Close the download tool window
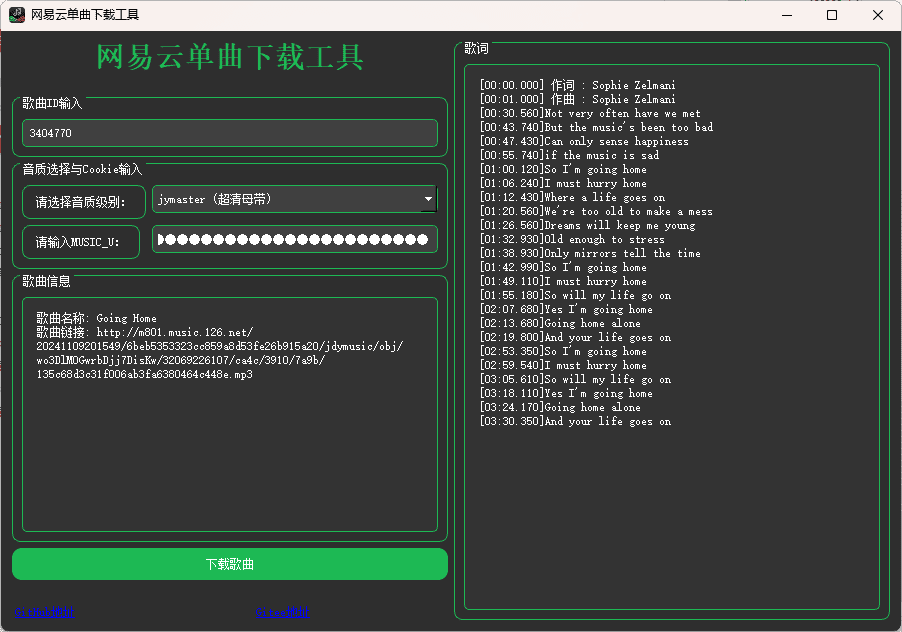The width and height of the screenshot is (902, 632). pyautogui.click(x=878, y=15)
